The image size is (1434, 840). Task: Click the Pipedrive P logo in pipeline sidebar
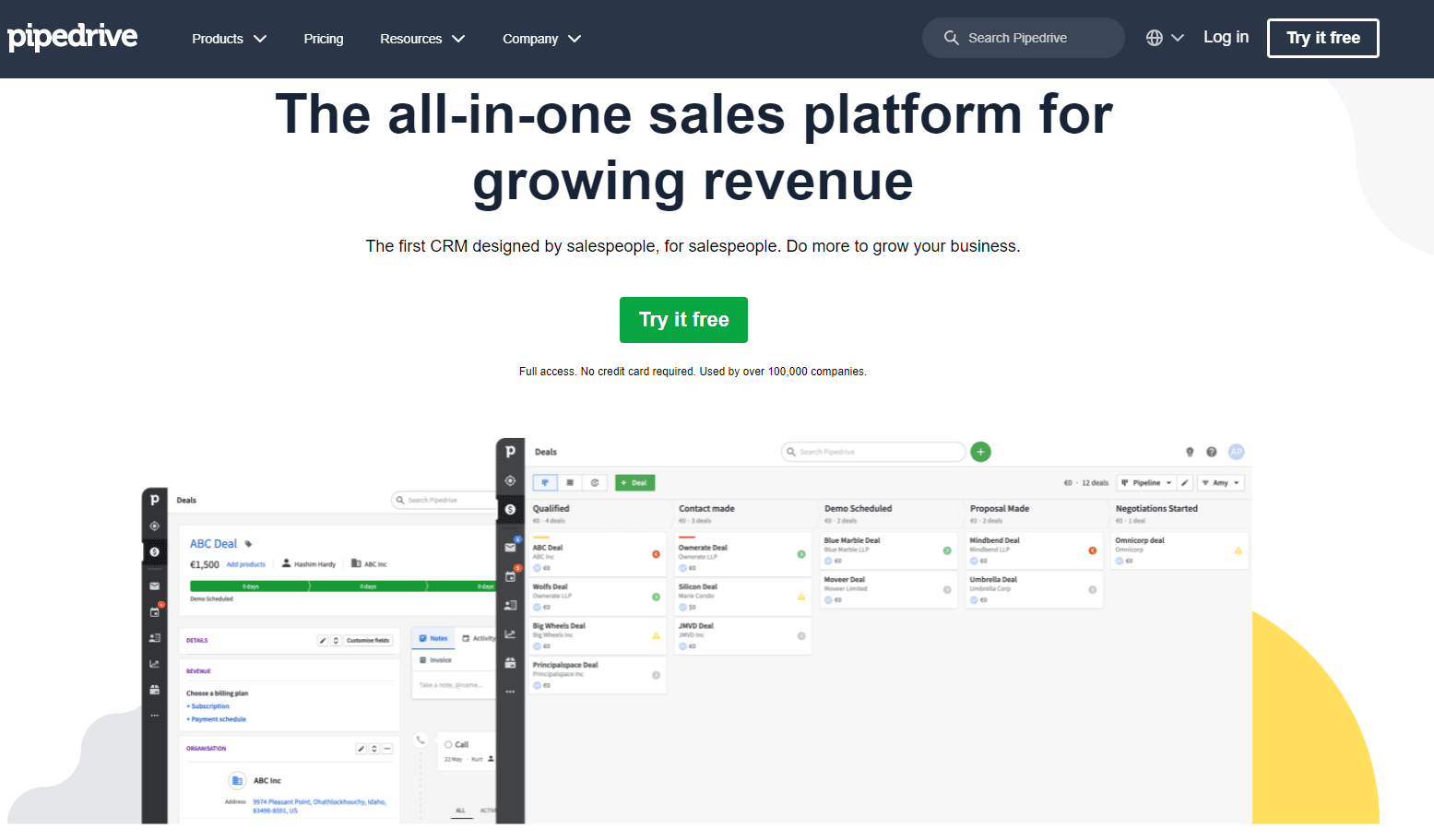[510, 452]
